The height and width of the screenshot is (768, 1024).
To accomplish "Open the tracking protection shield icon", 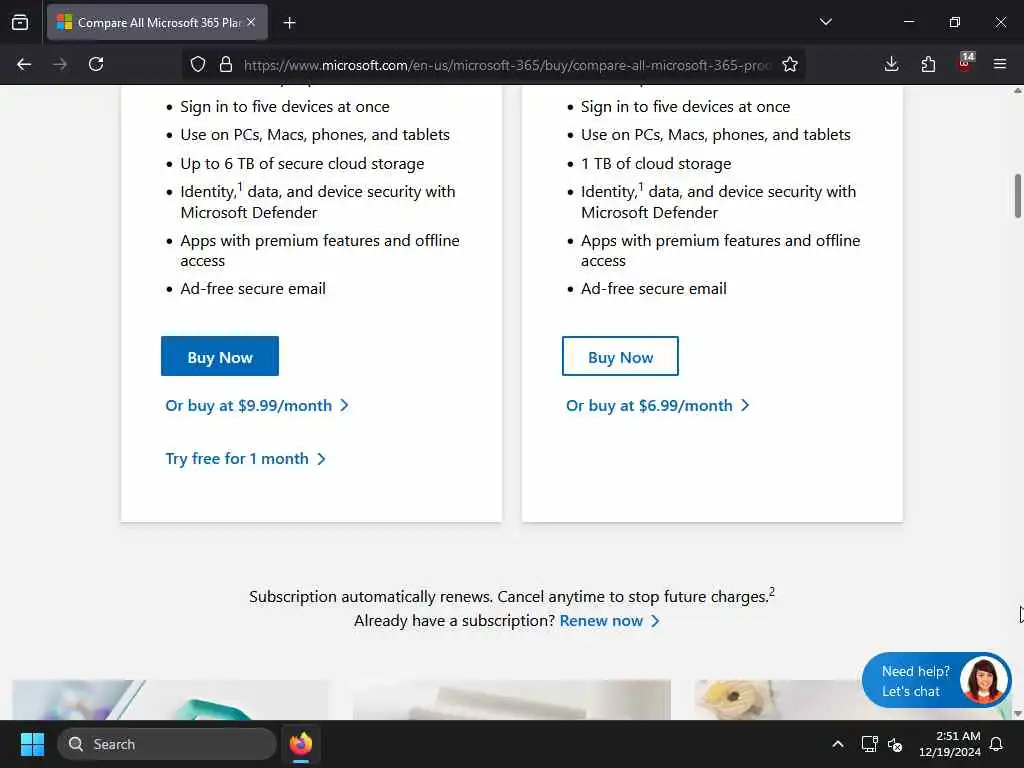I will pos(198,64).
